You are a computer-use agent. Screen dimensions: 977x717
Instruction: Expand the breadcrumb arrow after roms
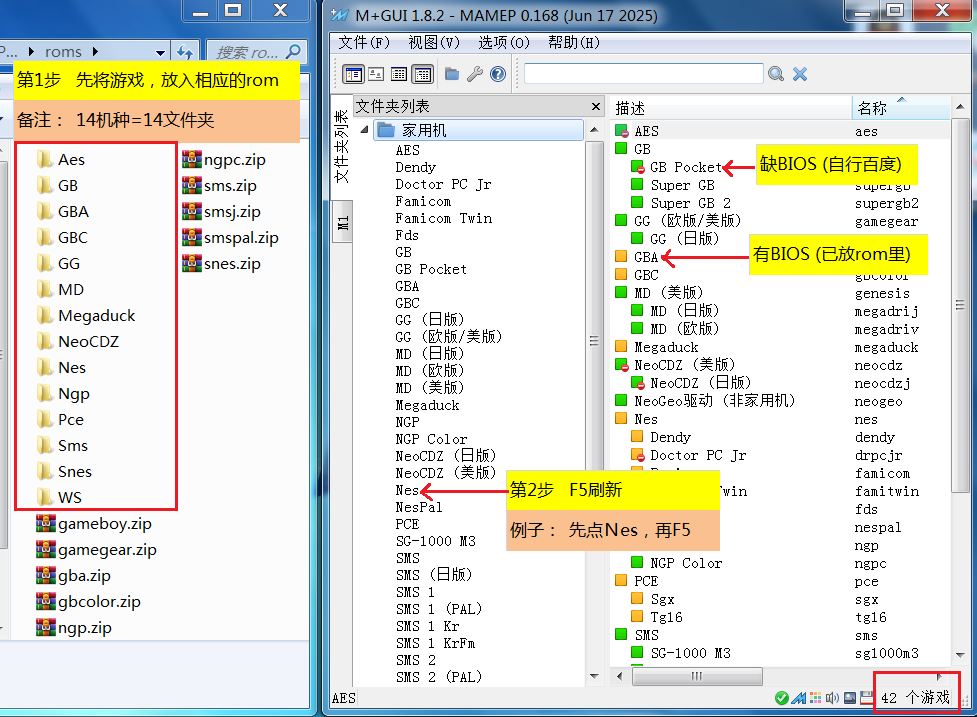95,51
